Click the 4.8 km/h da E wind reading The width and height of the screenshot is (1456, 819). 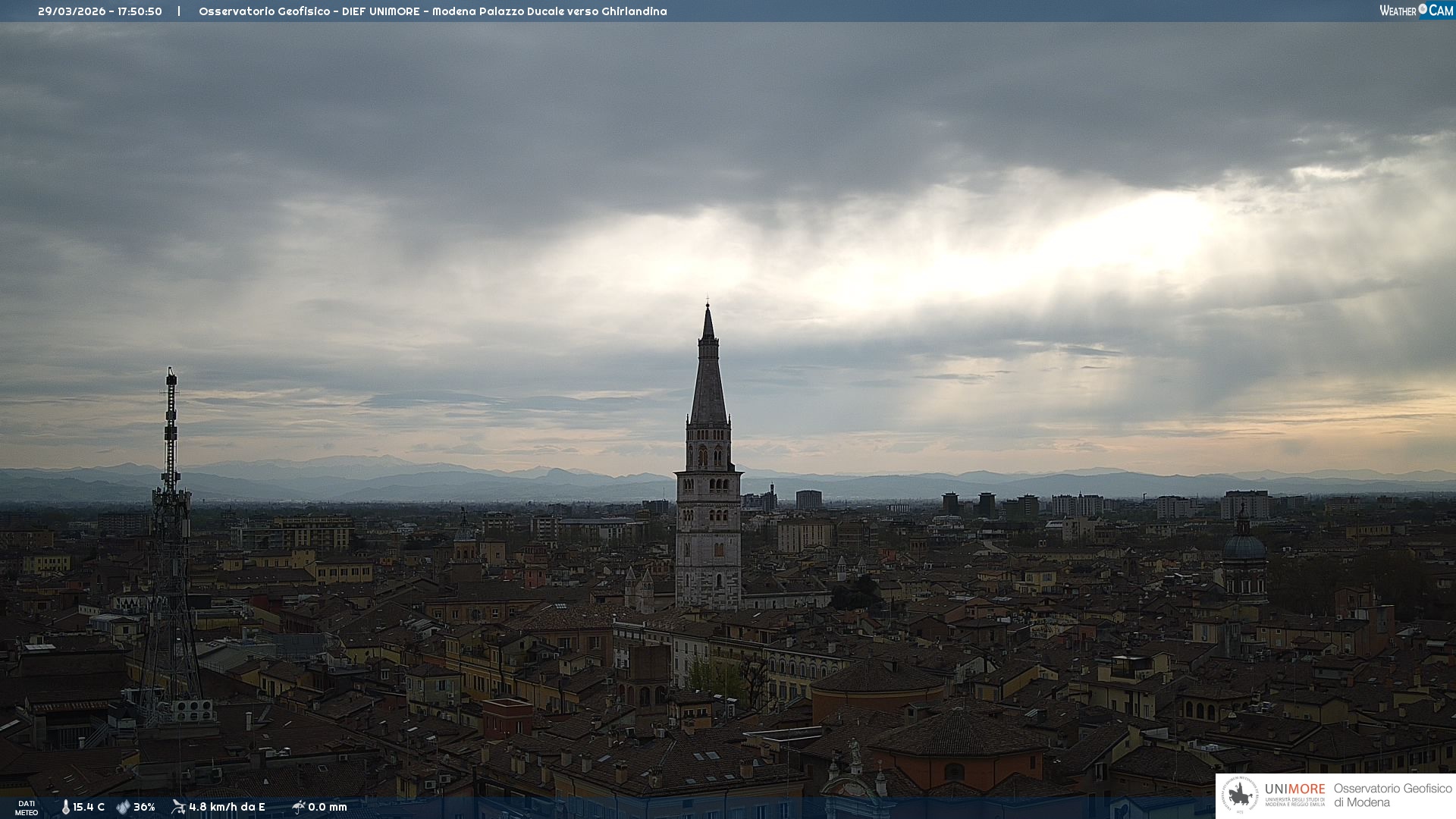pyautogui.click(x=227, y=807)
